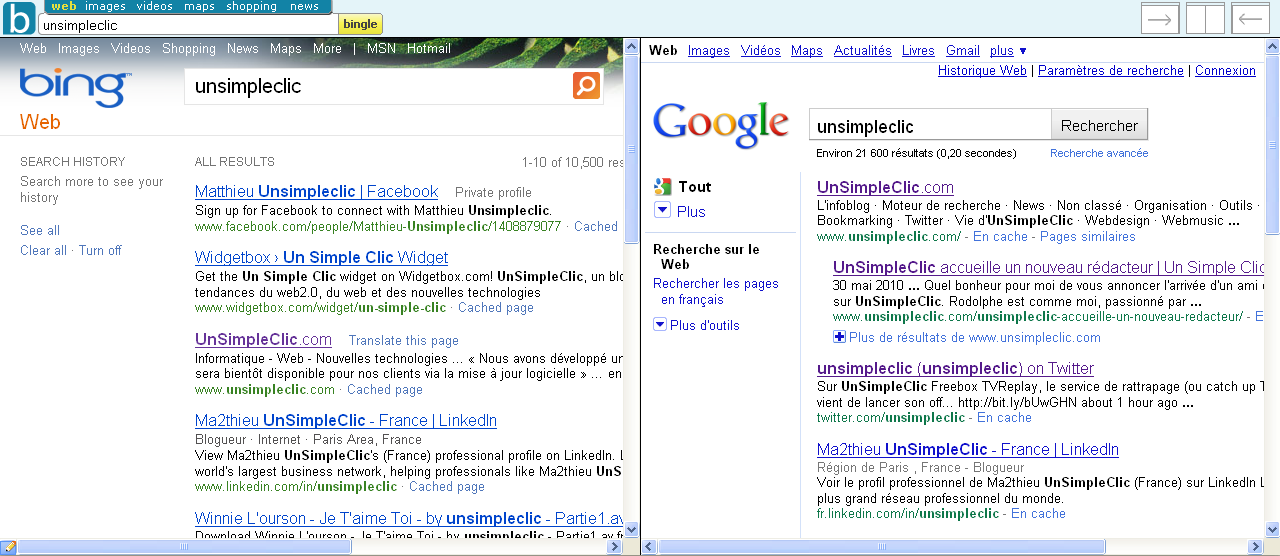Show only left pane arrow icon
The image size is (1280, 556).
(1250, 18)
